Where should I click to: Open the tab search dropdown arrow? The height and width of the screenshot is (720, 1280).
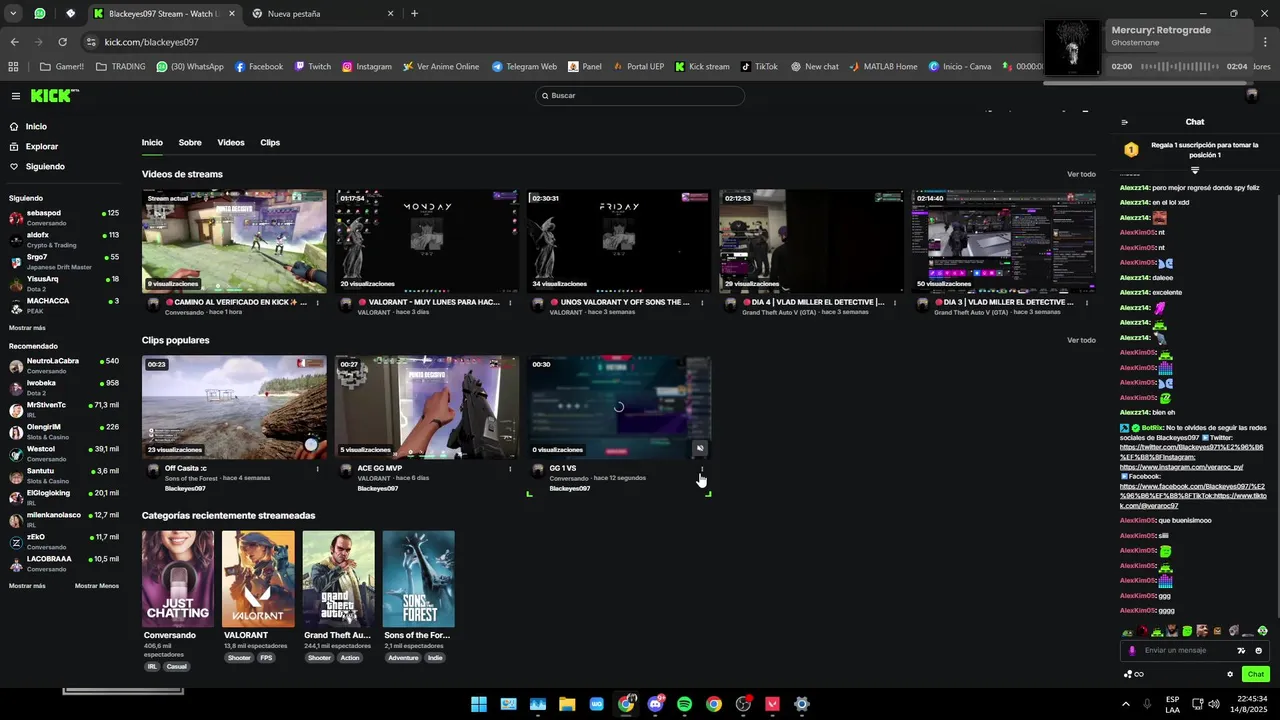tap(13, 14)
